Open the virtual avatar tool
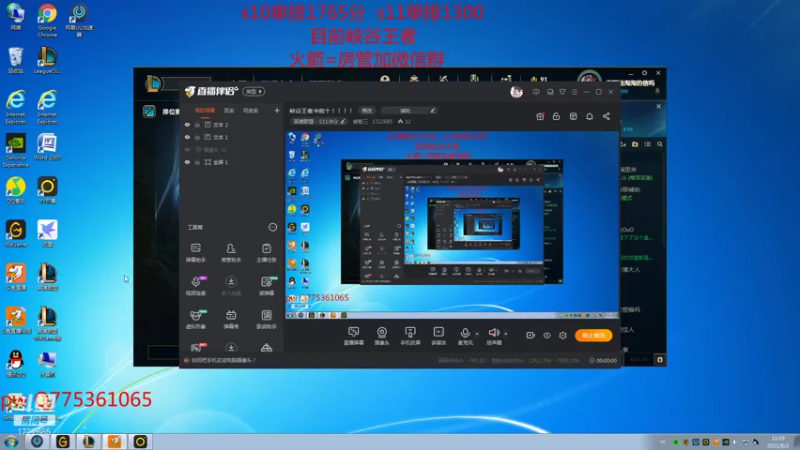800x450 pixels. pos(195,319)
